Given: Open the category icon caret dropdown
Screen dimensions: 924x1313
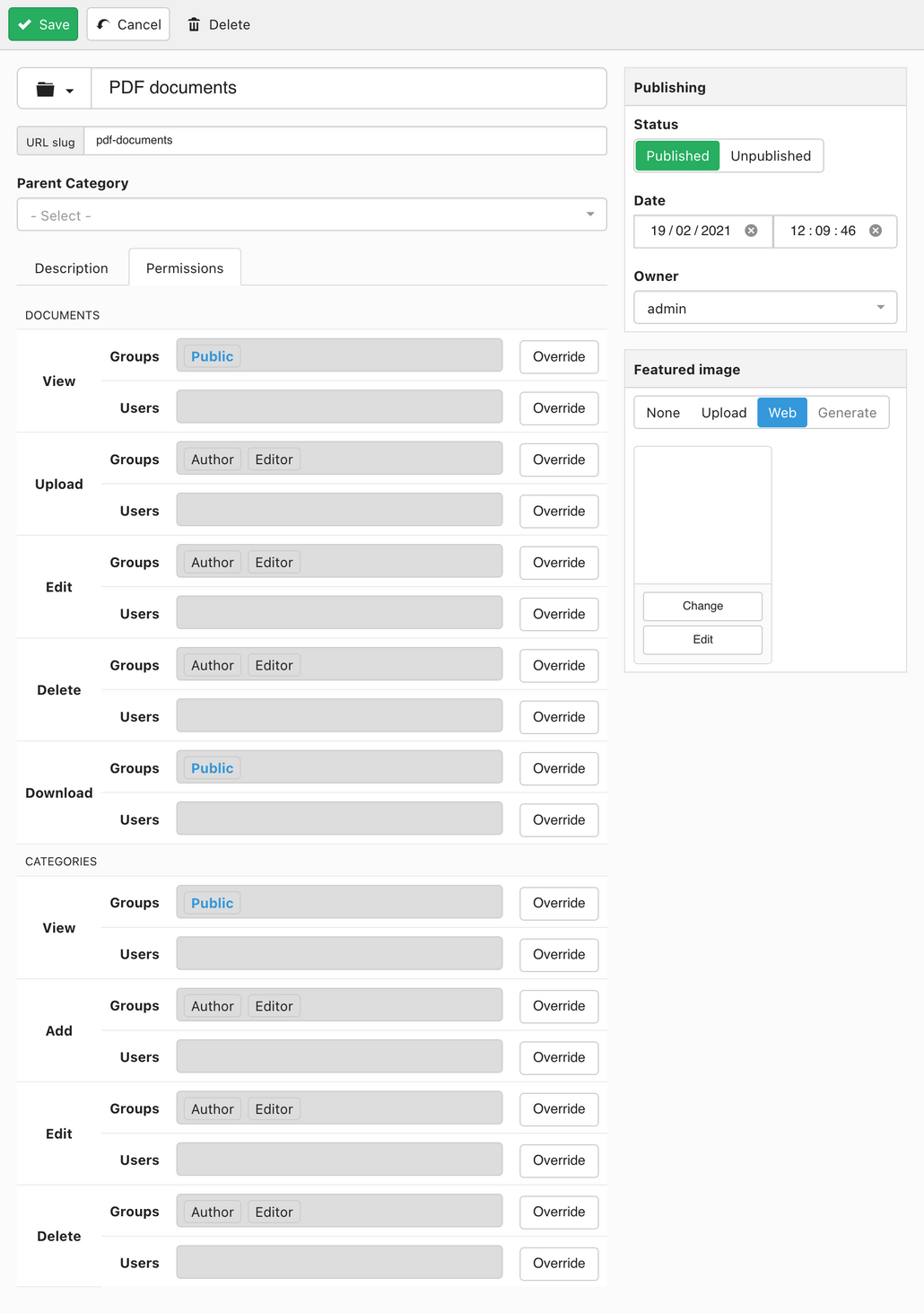Looking at the screenshot, I should [70, 91].
